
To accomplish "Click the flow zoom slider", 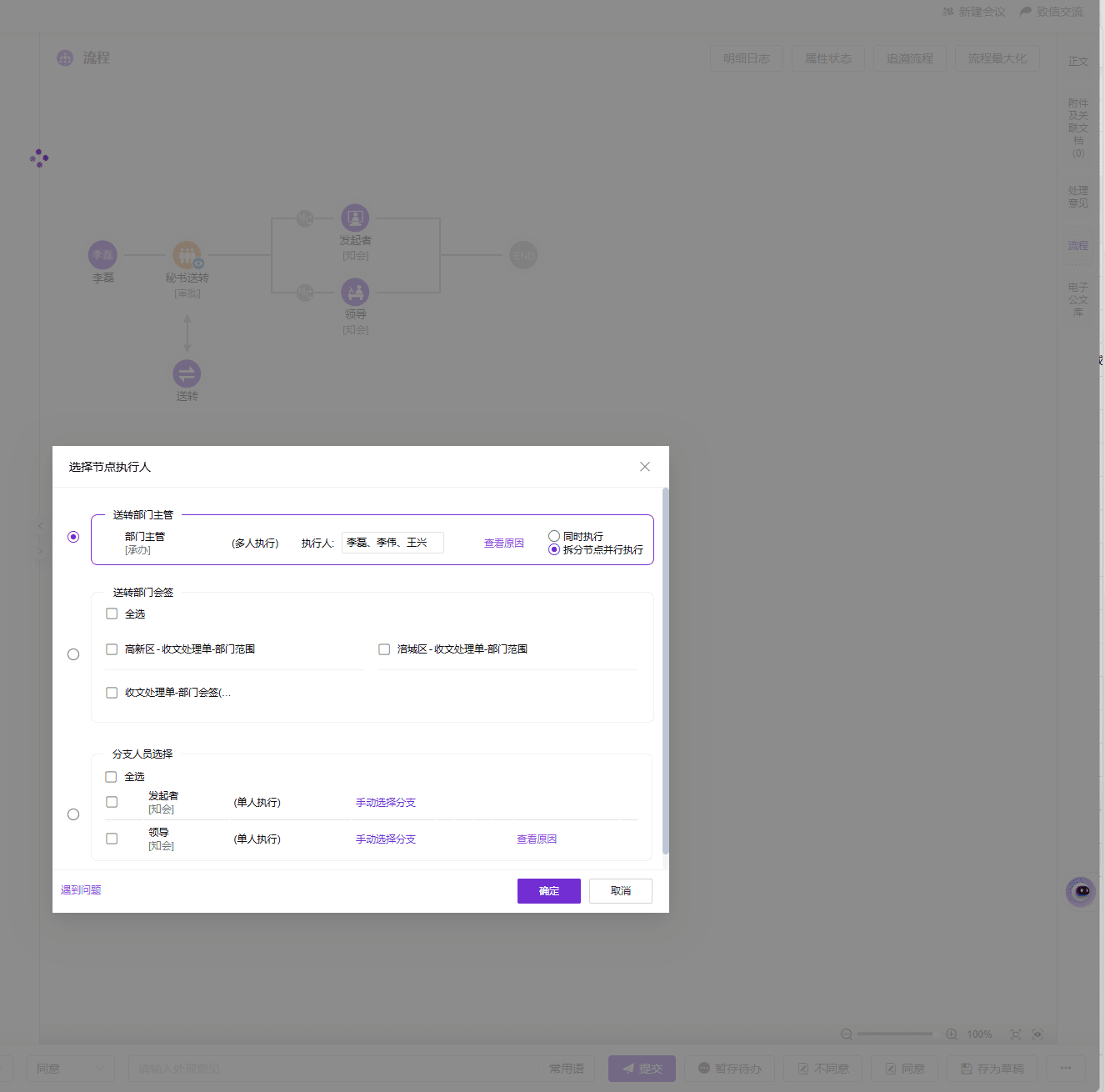I will click(895, 1034).
